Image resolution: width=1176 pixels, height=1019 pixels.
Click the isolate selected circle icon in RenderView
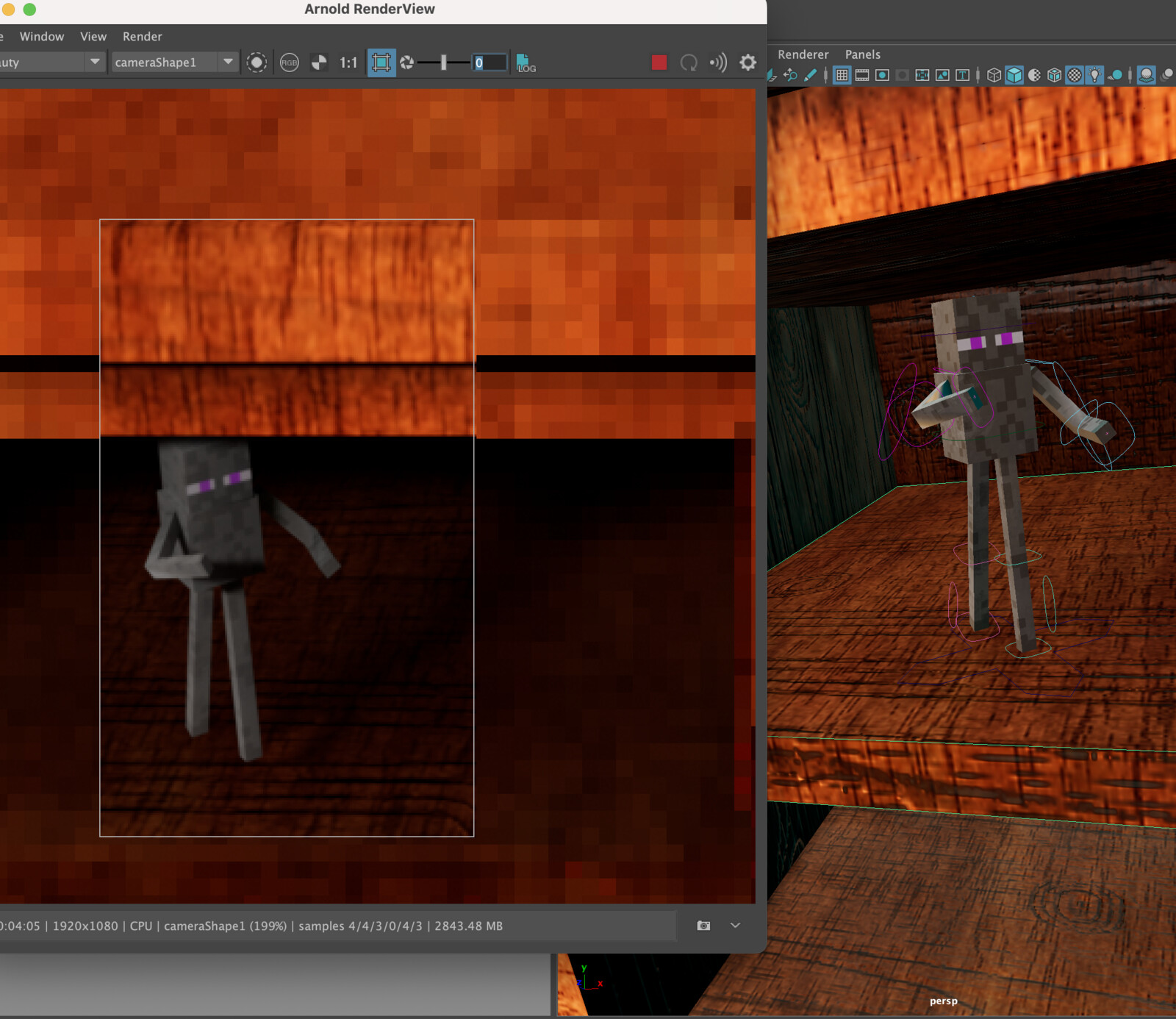[x=257, y=62]
